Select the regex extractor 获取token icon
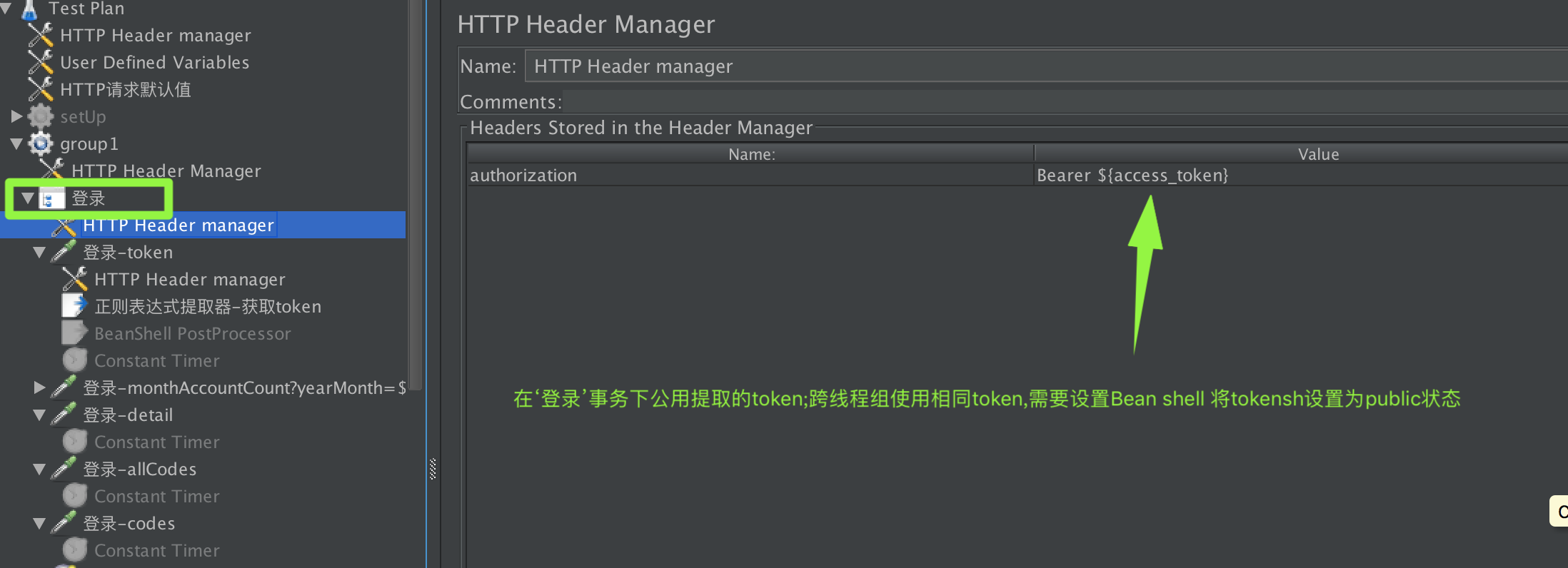 [x=75, y=306]
